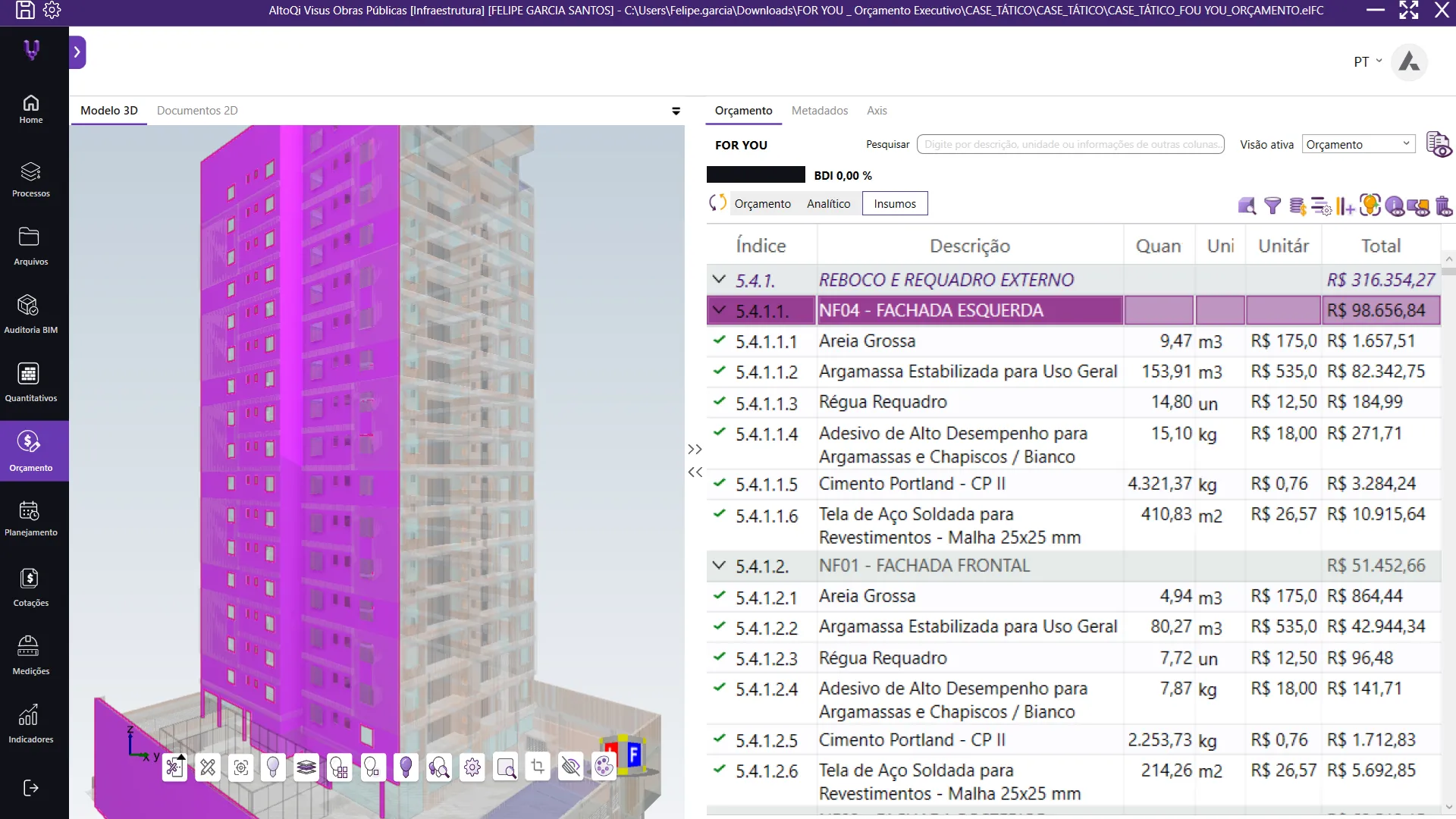Viewport: 1456px width, 819px height.
Task: Open Medições in the sidebar
Action: (30, 655)
